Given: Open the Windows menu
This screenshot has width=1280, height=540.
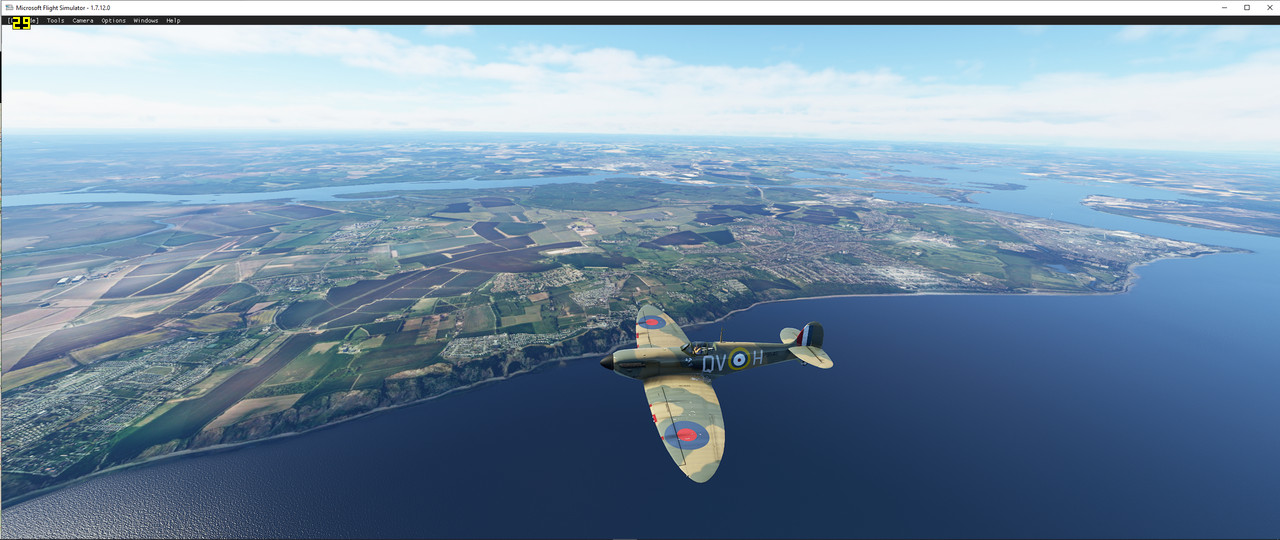Looking at the screenshot, I should (x=145, y=20).
